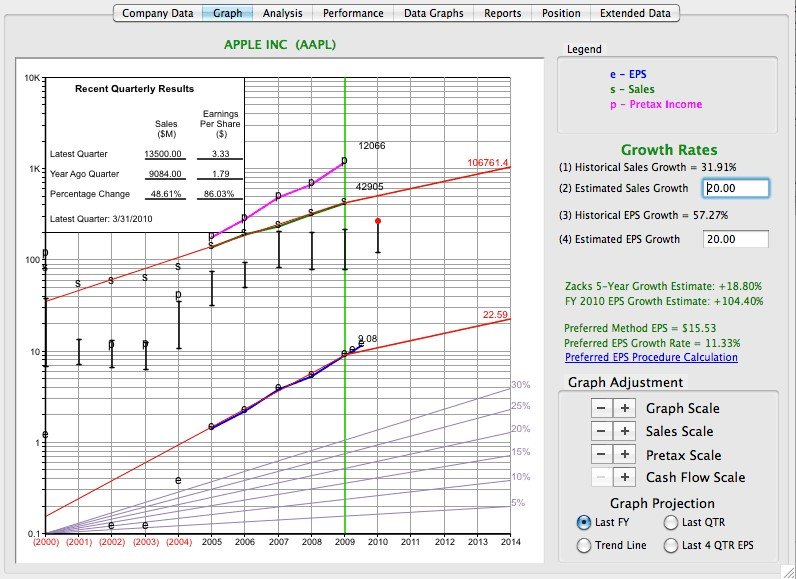The width and height of the screenshot is (796, 579).
Task: Open the Preferred EPS Procedure Calculation link
Action: point(651,357)
